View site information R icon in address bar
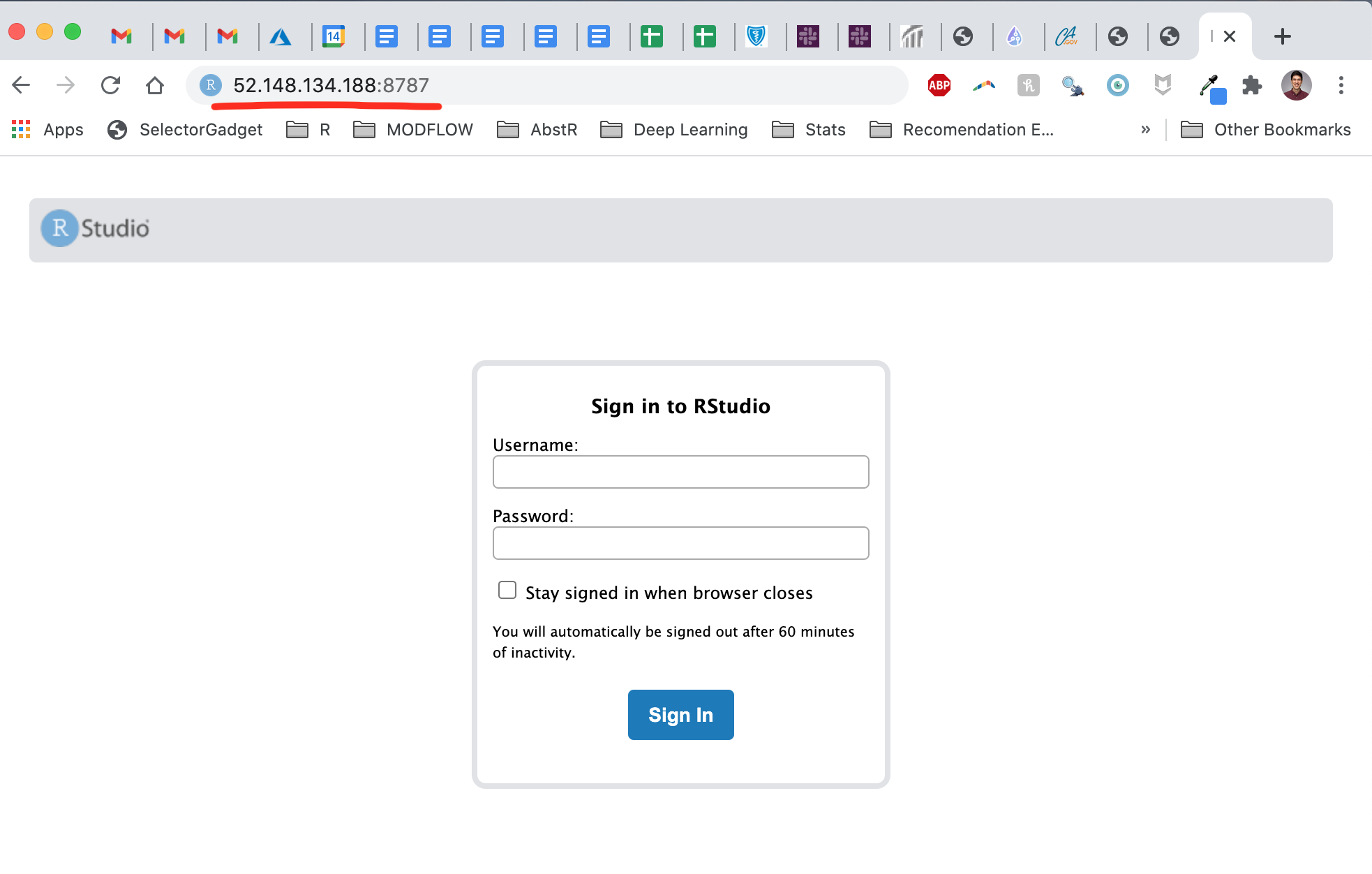This screenshot has width=1372, height=874. click(x=211, y=85)
